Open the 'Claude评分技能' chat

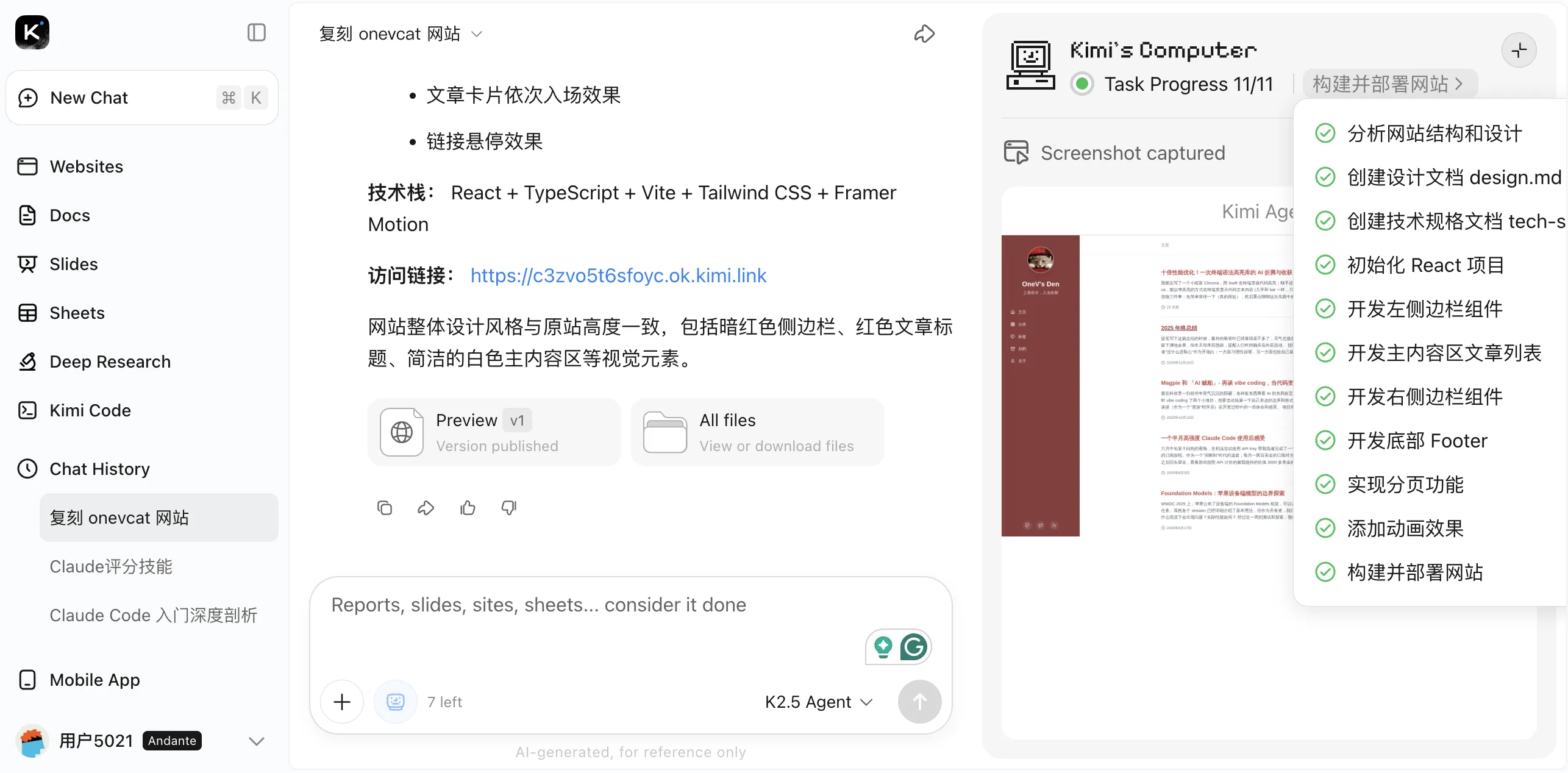tap(111, 566)
